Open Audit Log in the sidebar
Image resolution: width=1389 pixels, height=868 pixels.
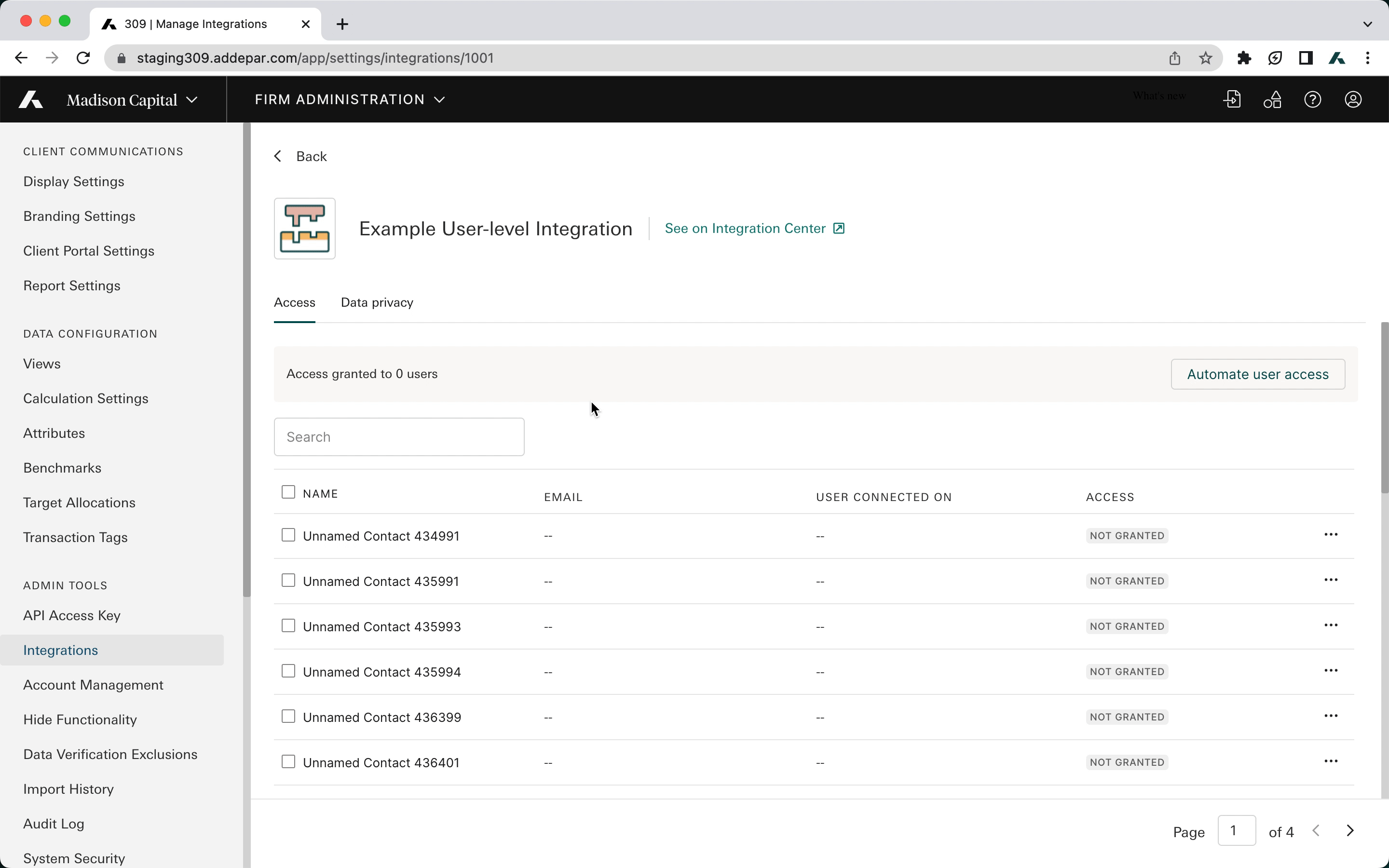click(54, 824)
